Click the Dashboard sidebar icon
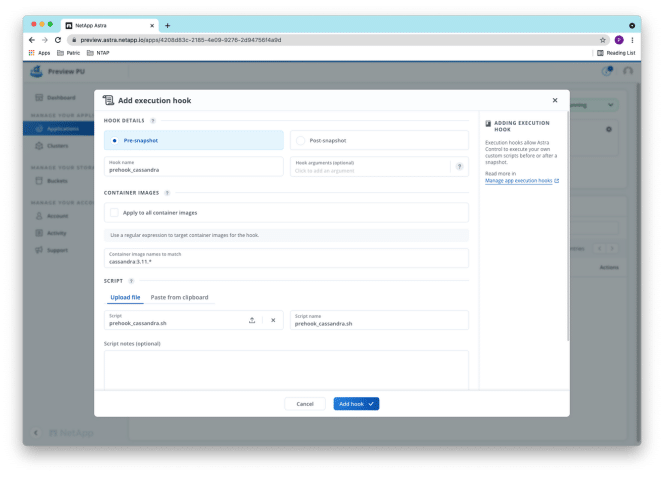Viewport: 665px width, 477px height. coord(39,98)
